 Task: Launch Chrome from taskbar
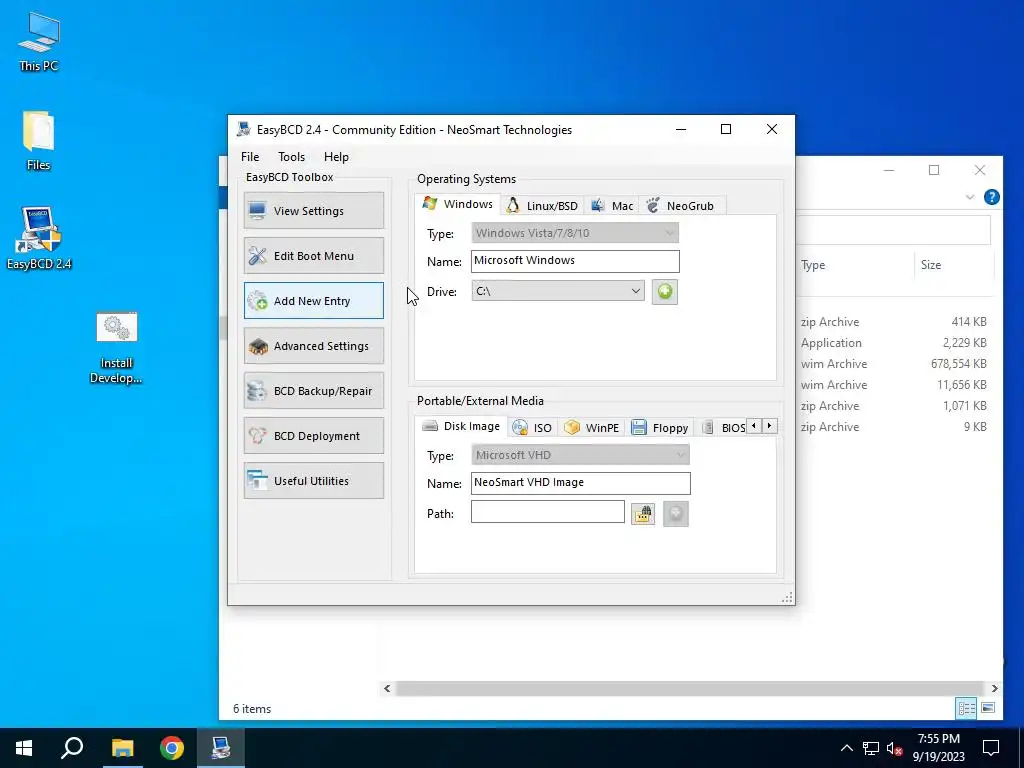click(x=172, y=748)
